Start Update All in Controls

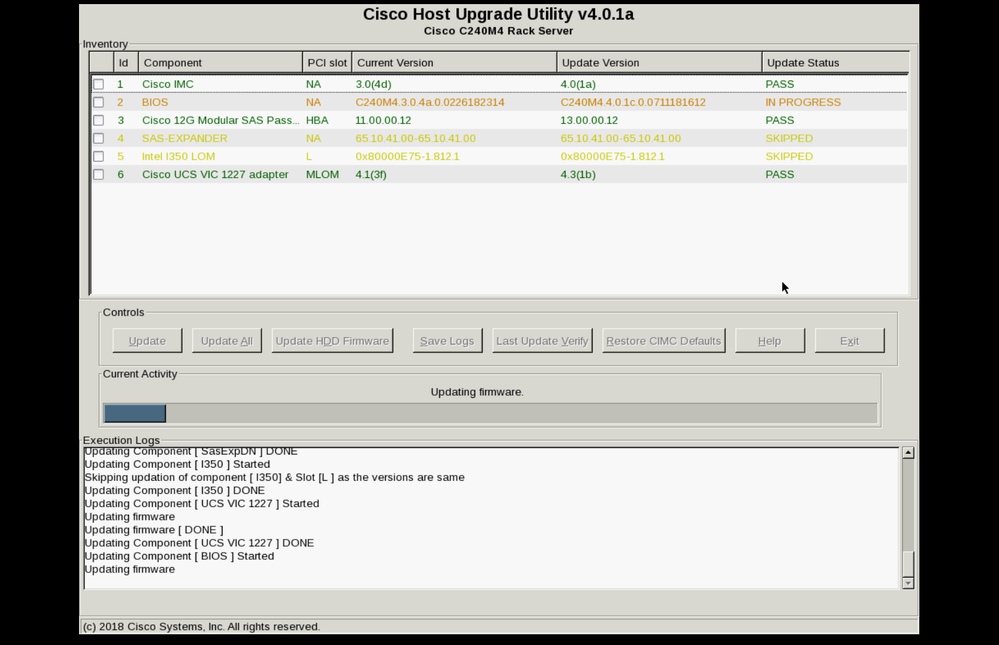coord(227,340)
